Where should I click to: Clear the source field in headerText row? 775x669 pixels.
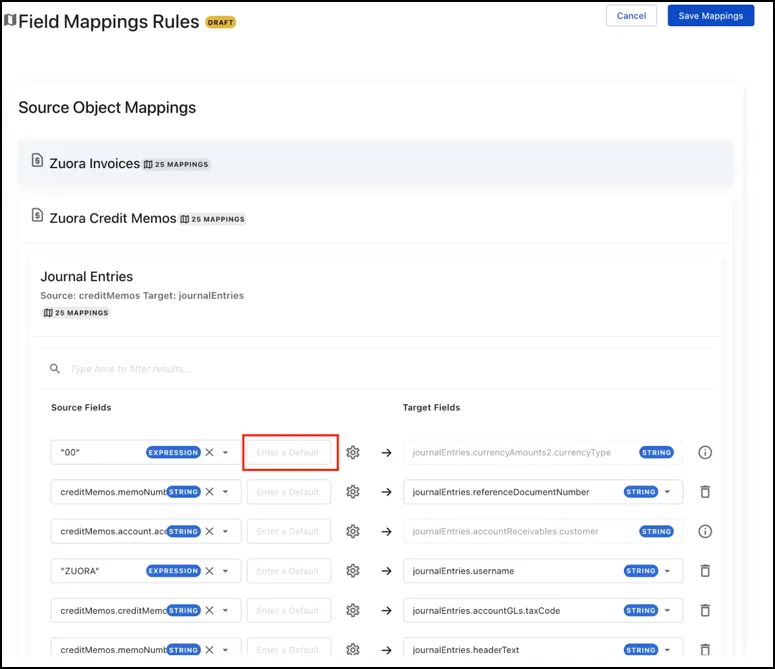click(x=210, y=650)
